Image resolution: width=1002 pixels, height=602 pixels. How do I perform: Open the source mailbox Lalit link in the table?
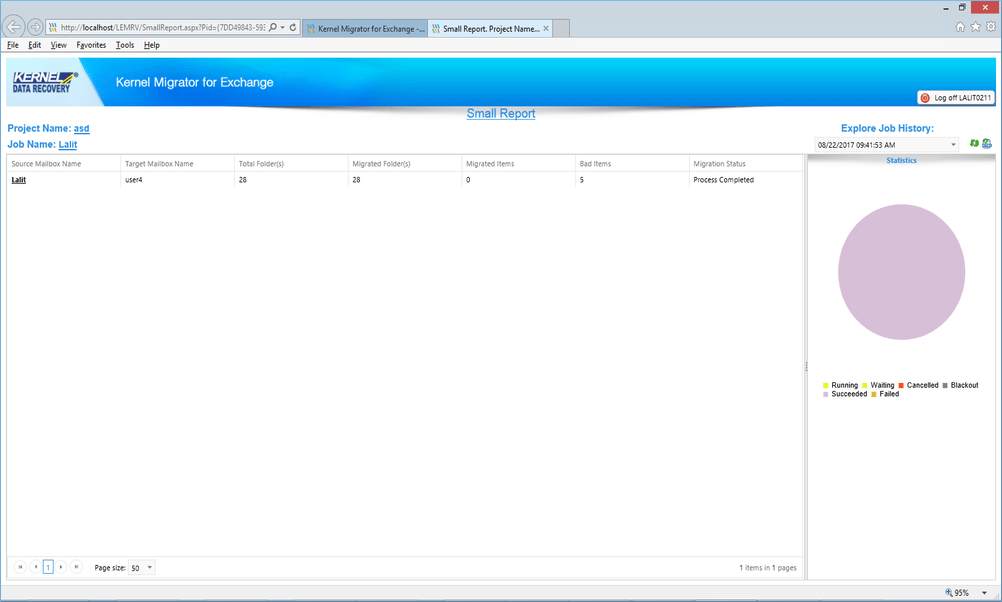click(19, 180)
